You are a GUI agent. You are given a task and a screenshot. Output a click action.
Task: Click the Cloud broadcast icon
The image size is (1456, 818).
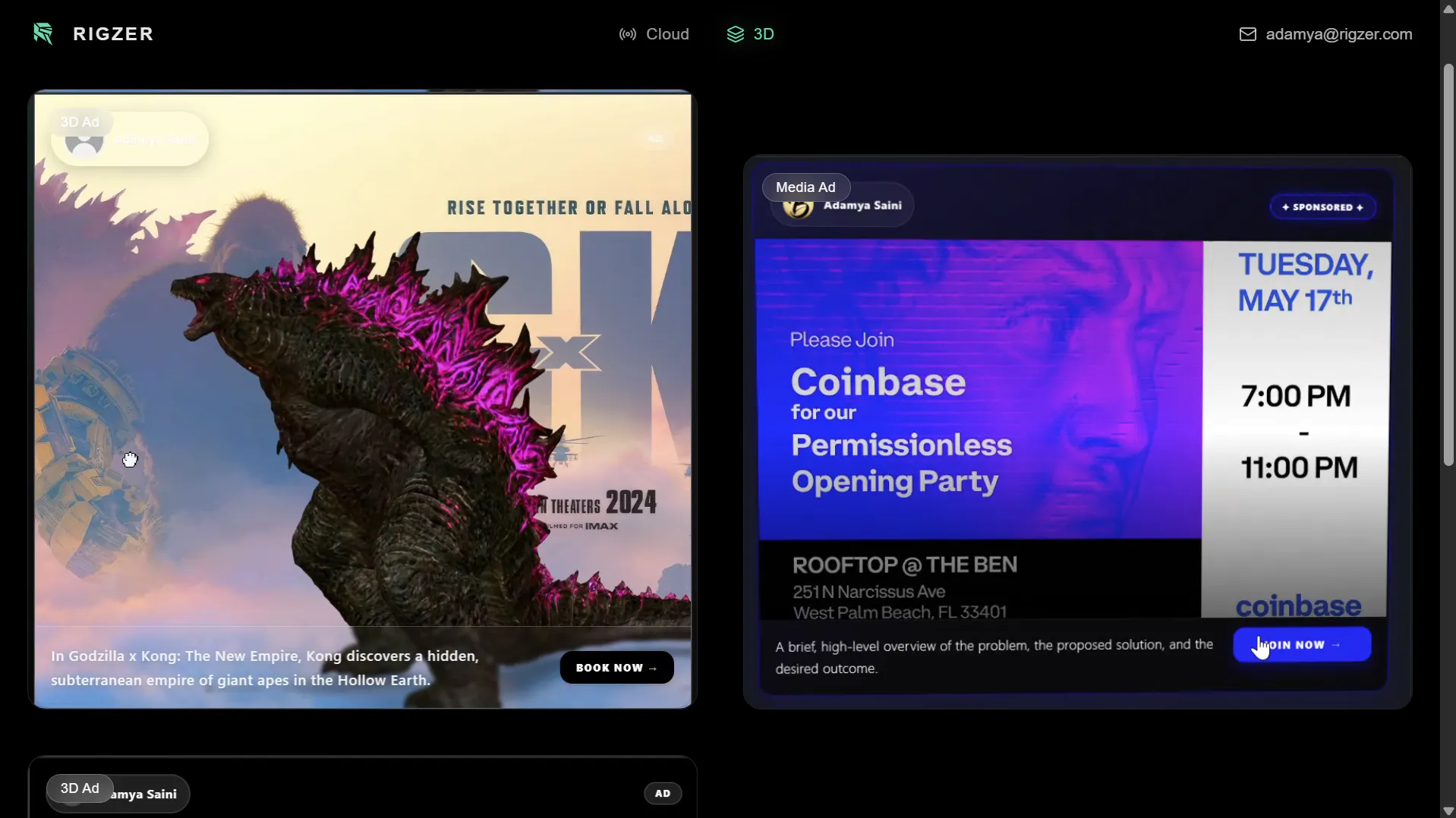pos(627,34)
